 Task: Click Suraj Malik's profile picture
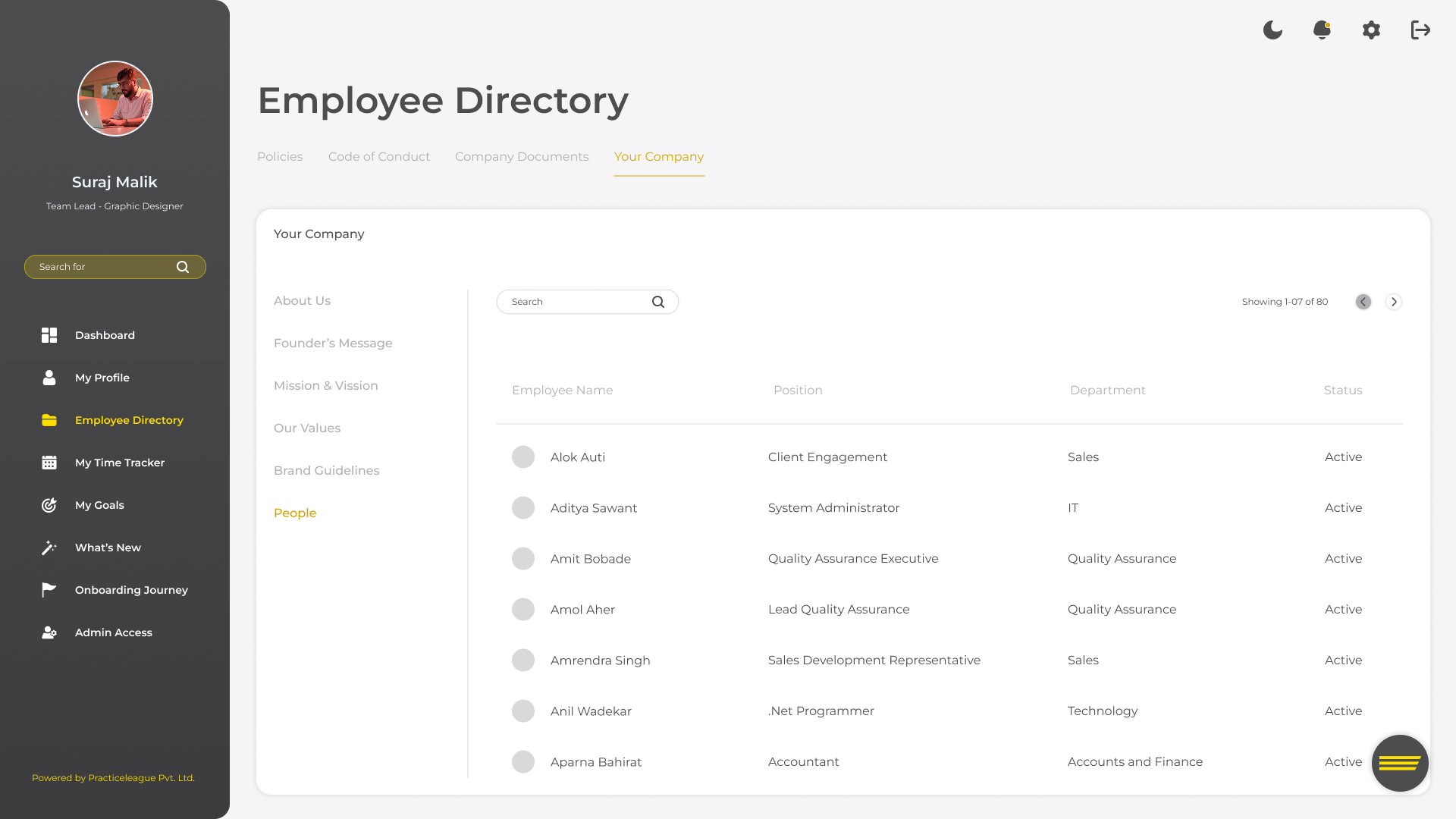115,99
